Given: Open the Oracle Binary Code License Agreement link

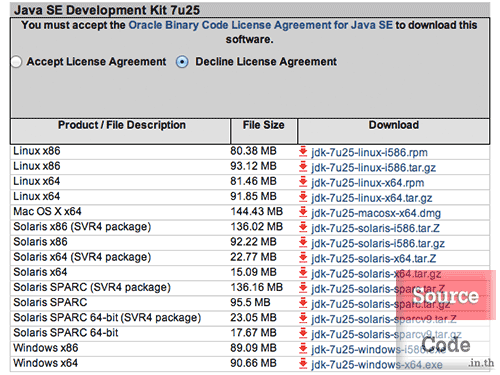Looking at the screenshot, I should 261,25.
